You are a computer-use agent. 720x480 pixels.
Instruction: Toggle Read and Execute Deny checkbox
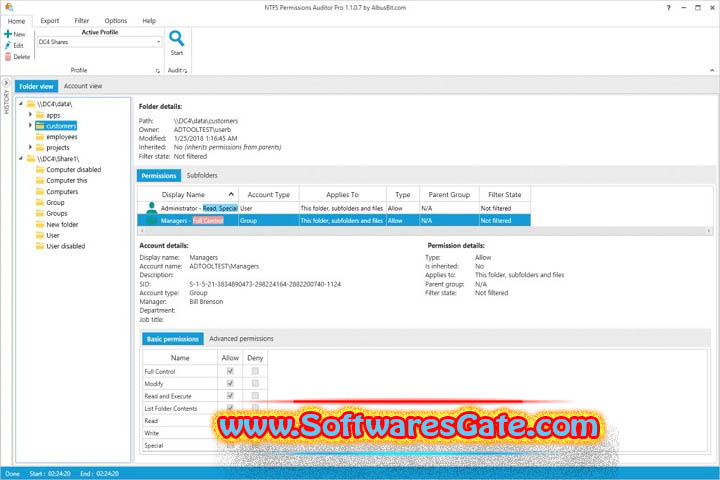(x=255, y=396)
